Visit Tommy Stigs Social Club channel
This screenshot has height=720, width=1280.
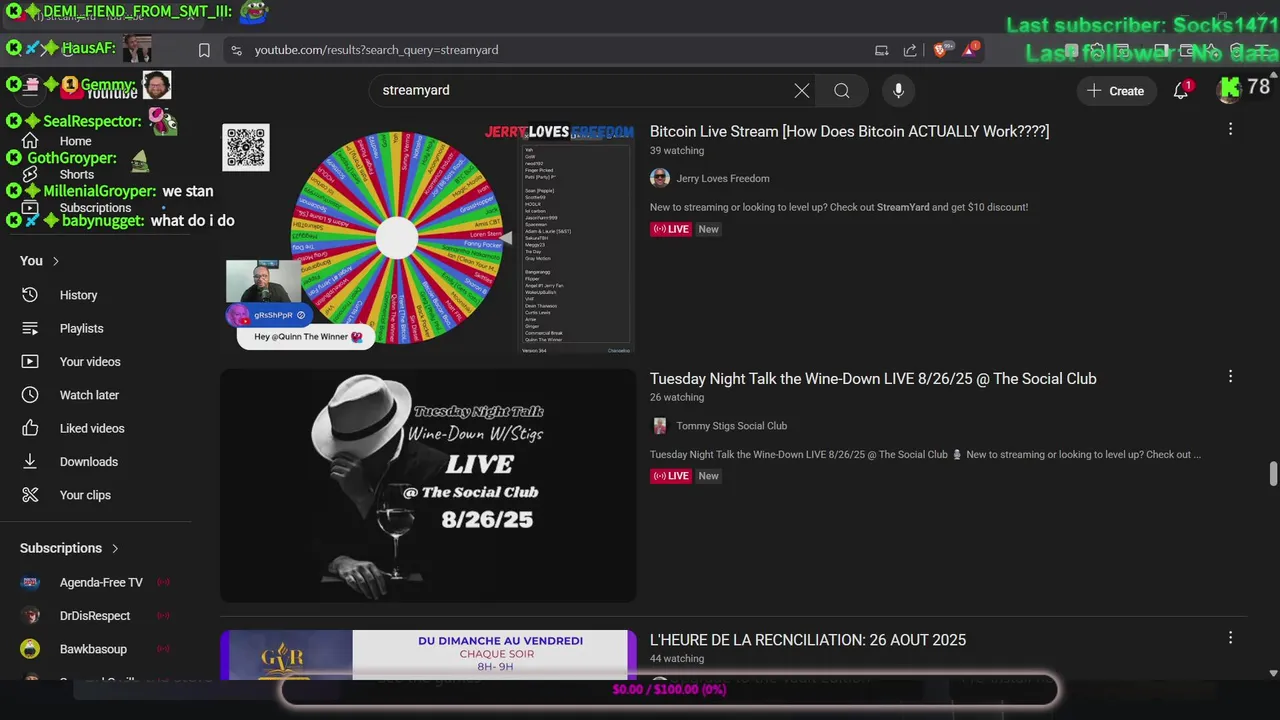[731, 426]
